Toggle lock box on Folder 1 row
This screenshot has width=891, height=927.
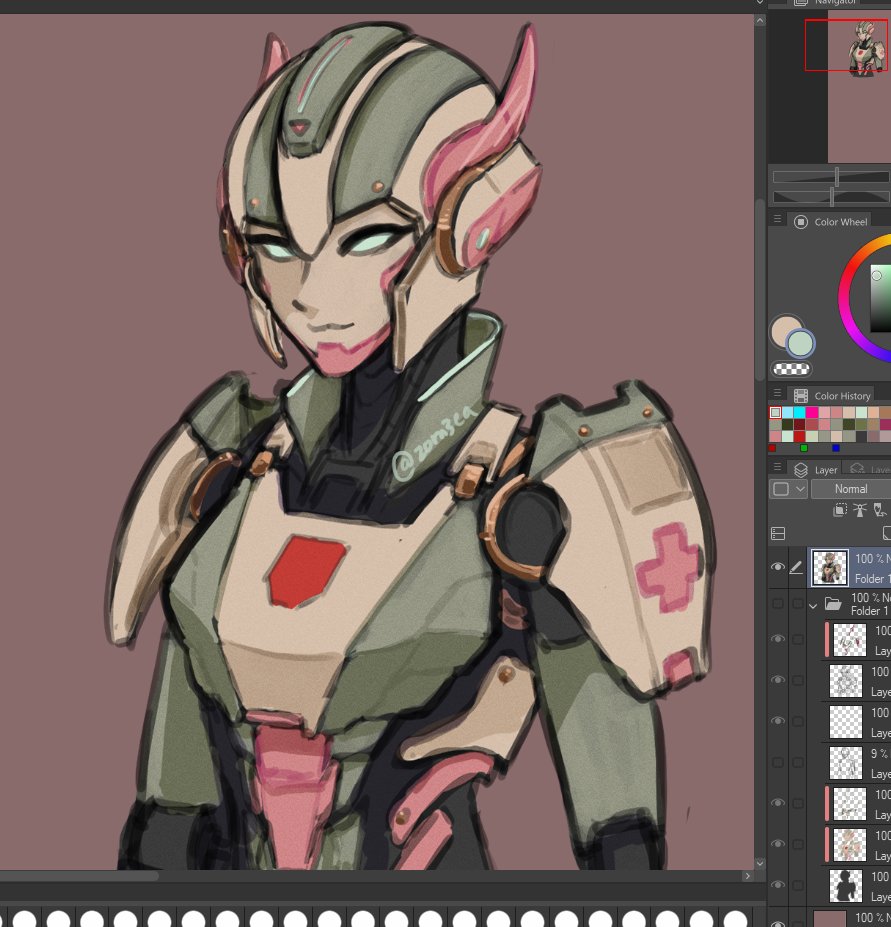tap(798, 604)
